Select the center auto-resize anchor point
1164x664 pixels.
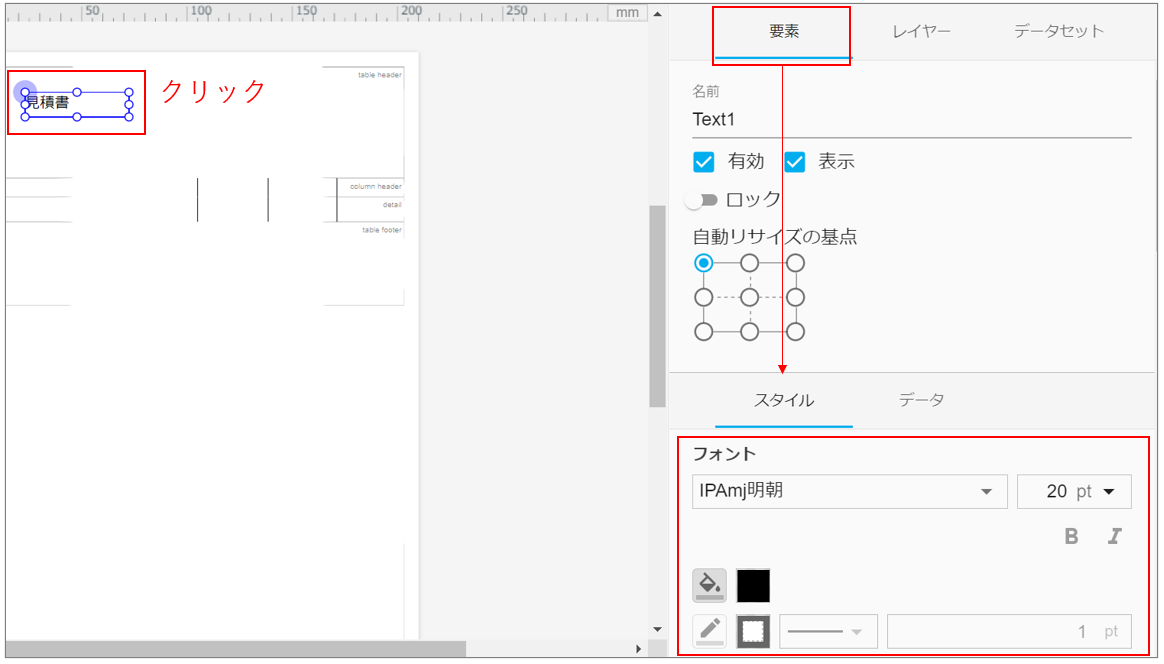coord(749,297)
